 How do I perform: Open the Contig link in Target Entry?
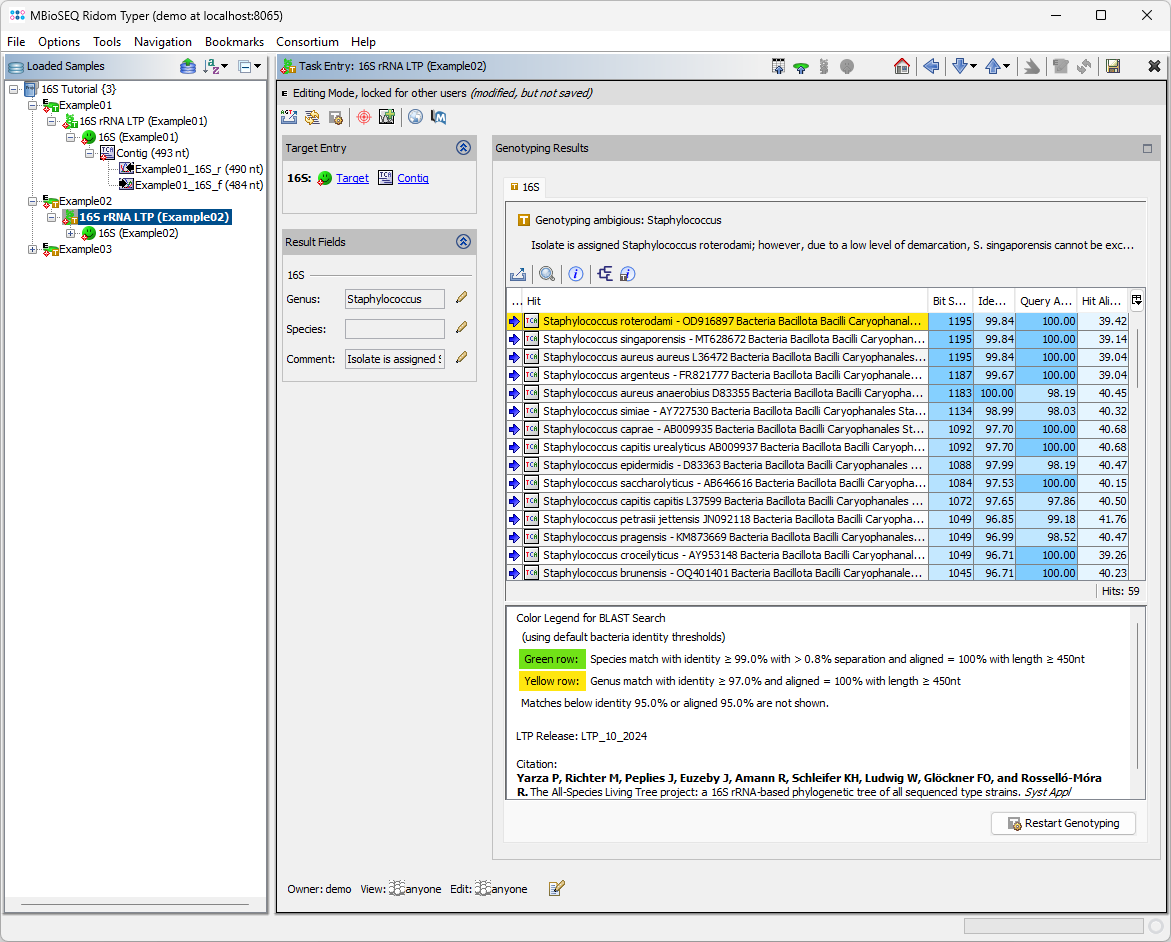click(412, 178)
